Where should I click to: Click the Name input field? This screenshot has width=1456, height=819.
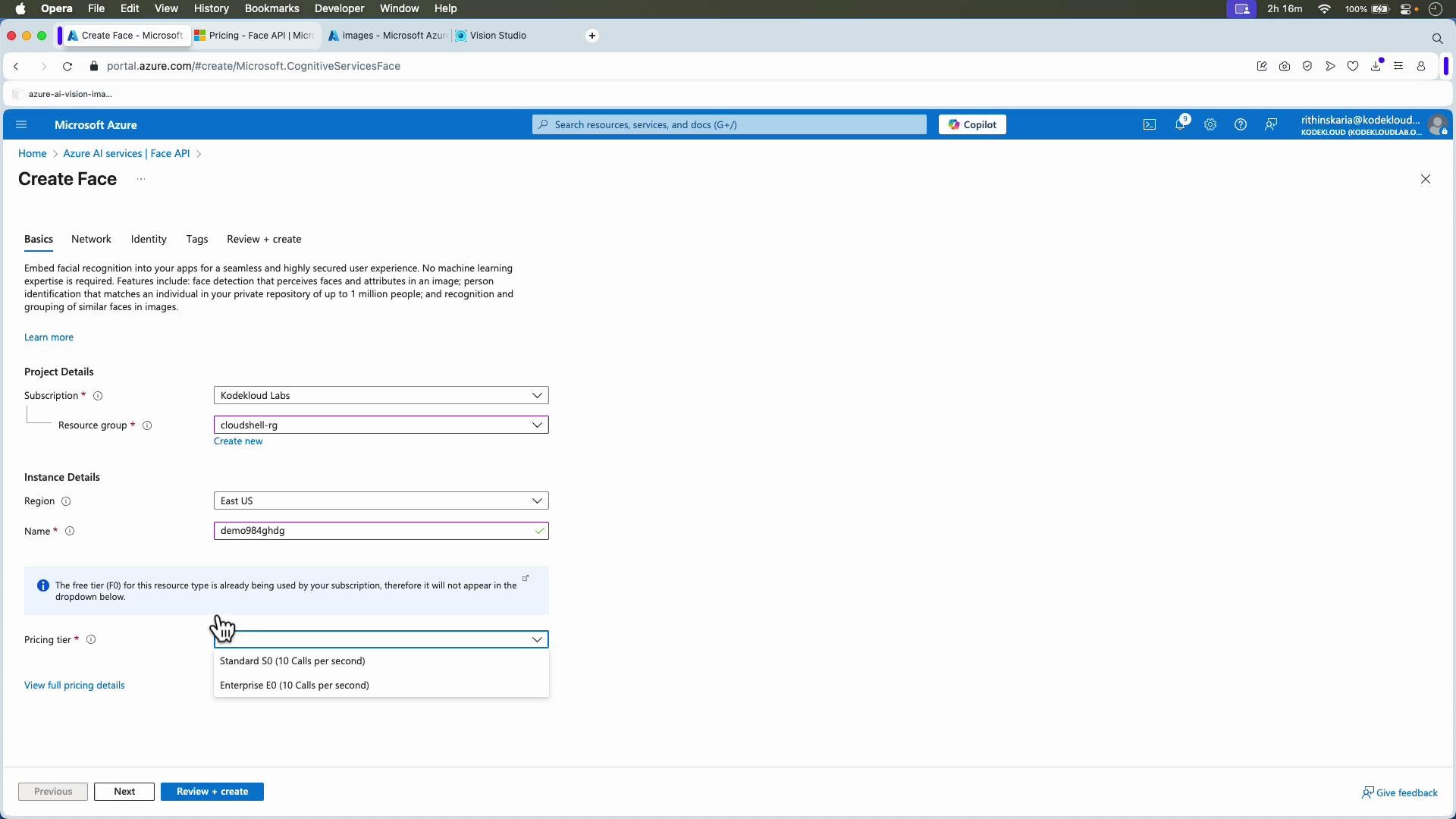pyautogui.click(x=381, y=532)
